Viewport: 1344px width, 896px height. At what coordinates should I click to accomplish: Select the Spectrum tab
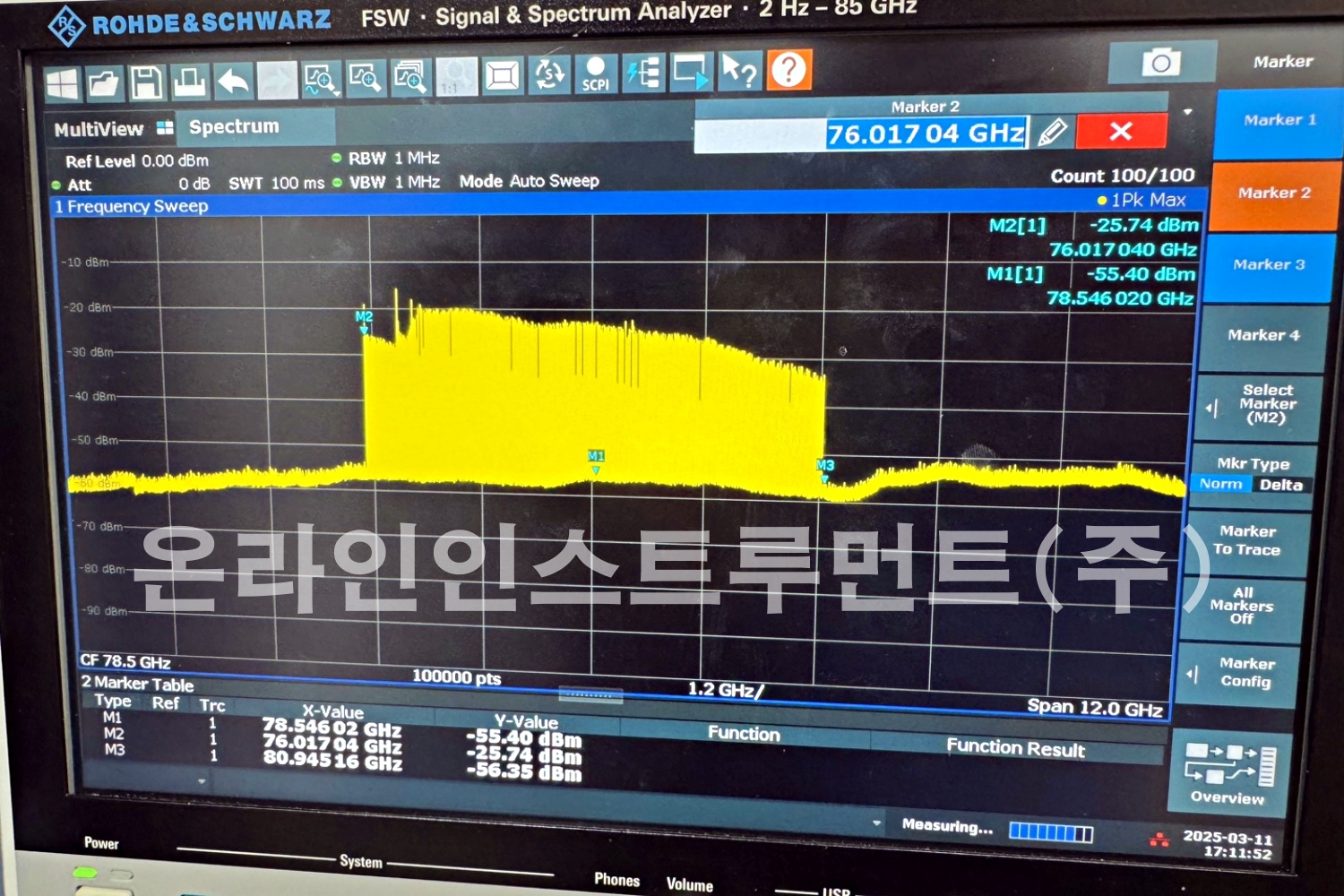coord(235,127)
